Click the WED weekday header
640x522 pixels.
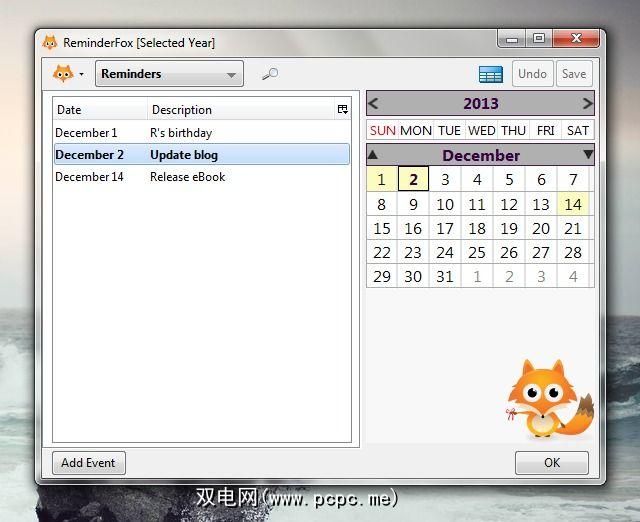coord(481,130)
